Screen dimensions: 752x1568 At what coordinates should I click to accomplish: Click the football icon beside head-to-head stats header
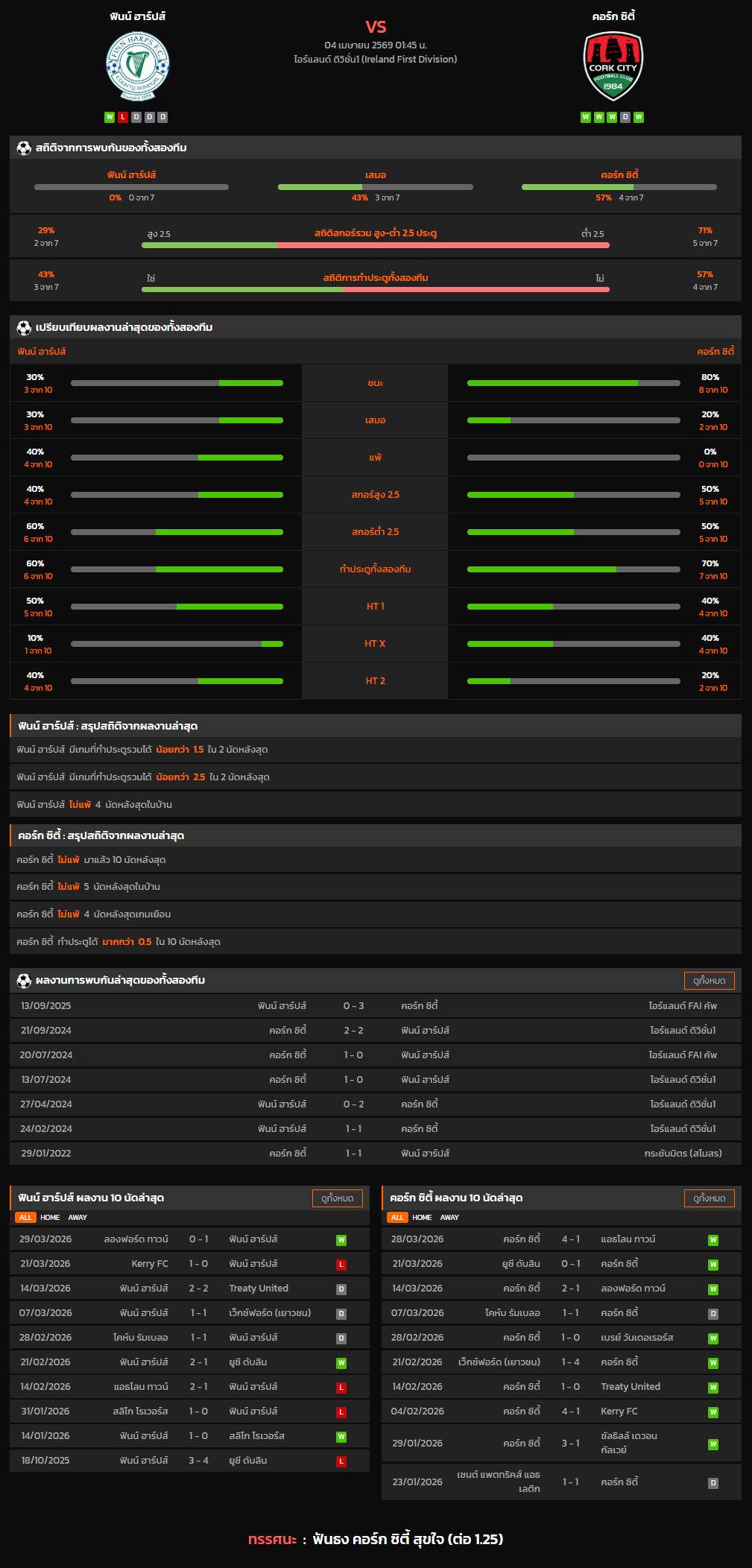coord(24,148)
